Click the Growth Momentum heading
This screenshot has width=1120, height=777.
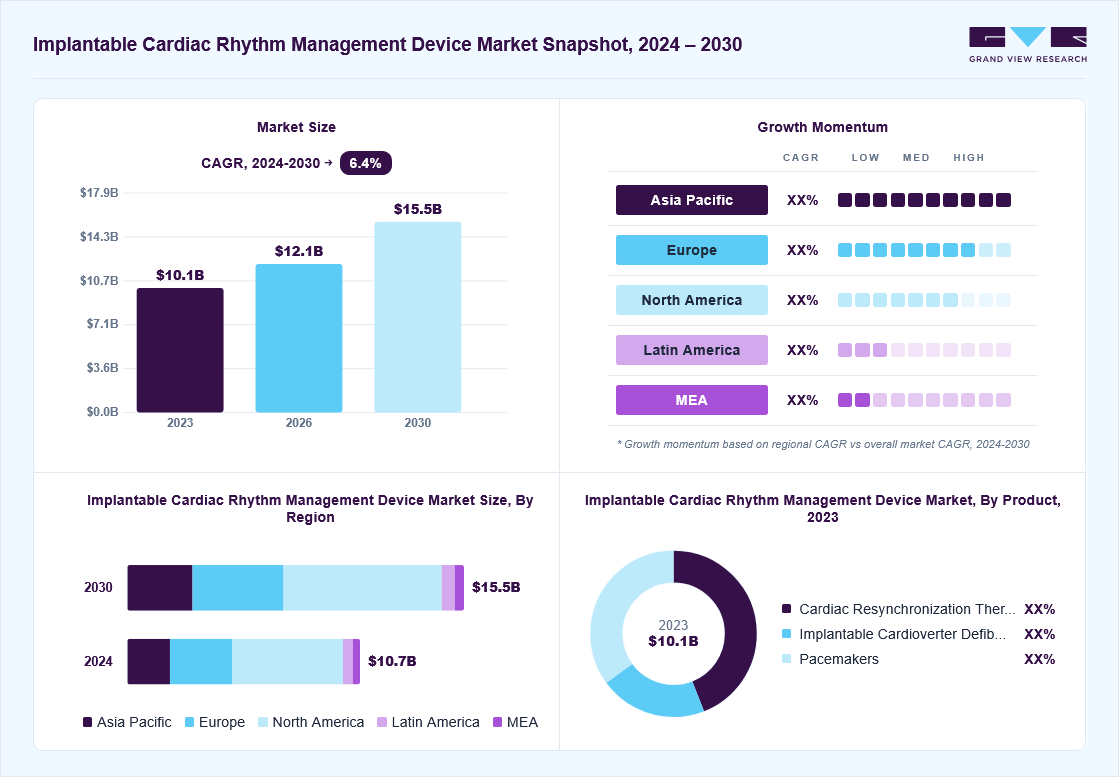tap(823, 127)
